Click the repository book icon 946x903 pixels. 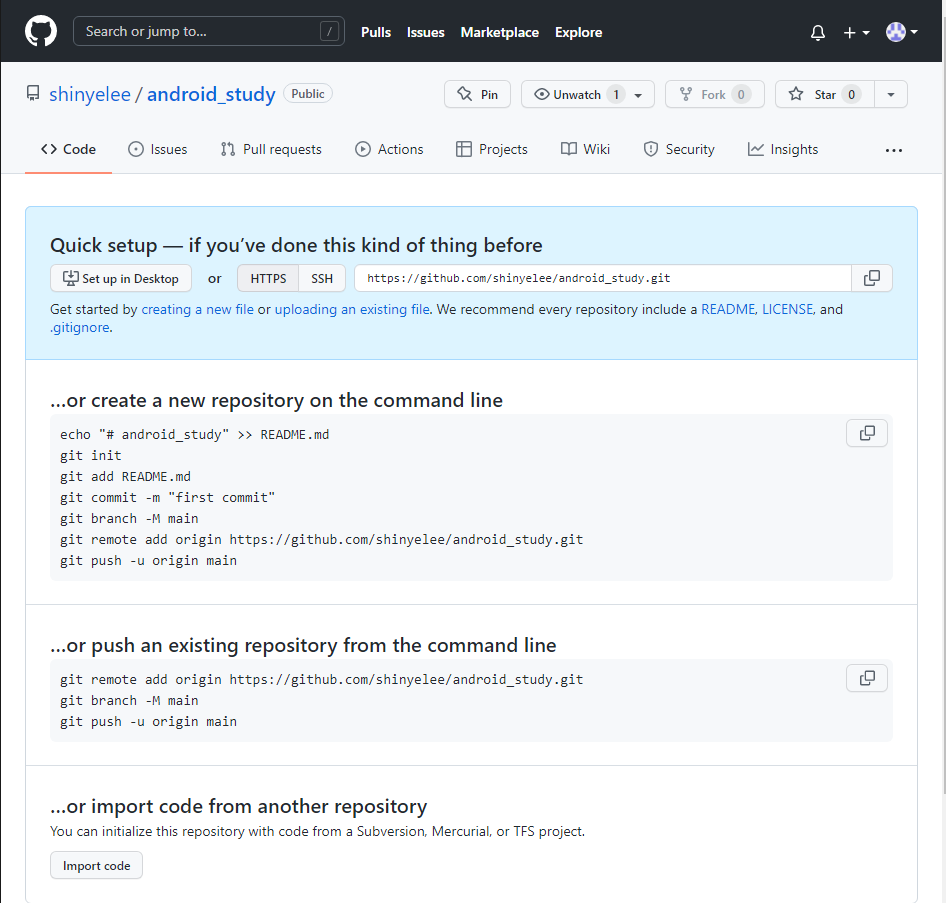pos(33,93)
